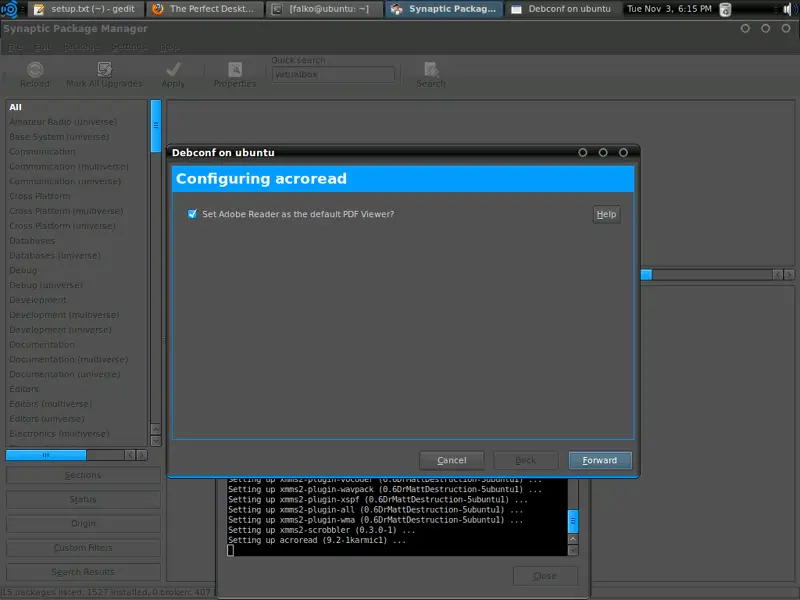
Task: Click the Search Results button
Action: [83, 572]
